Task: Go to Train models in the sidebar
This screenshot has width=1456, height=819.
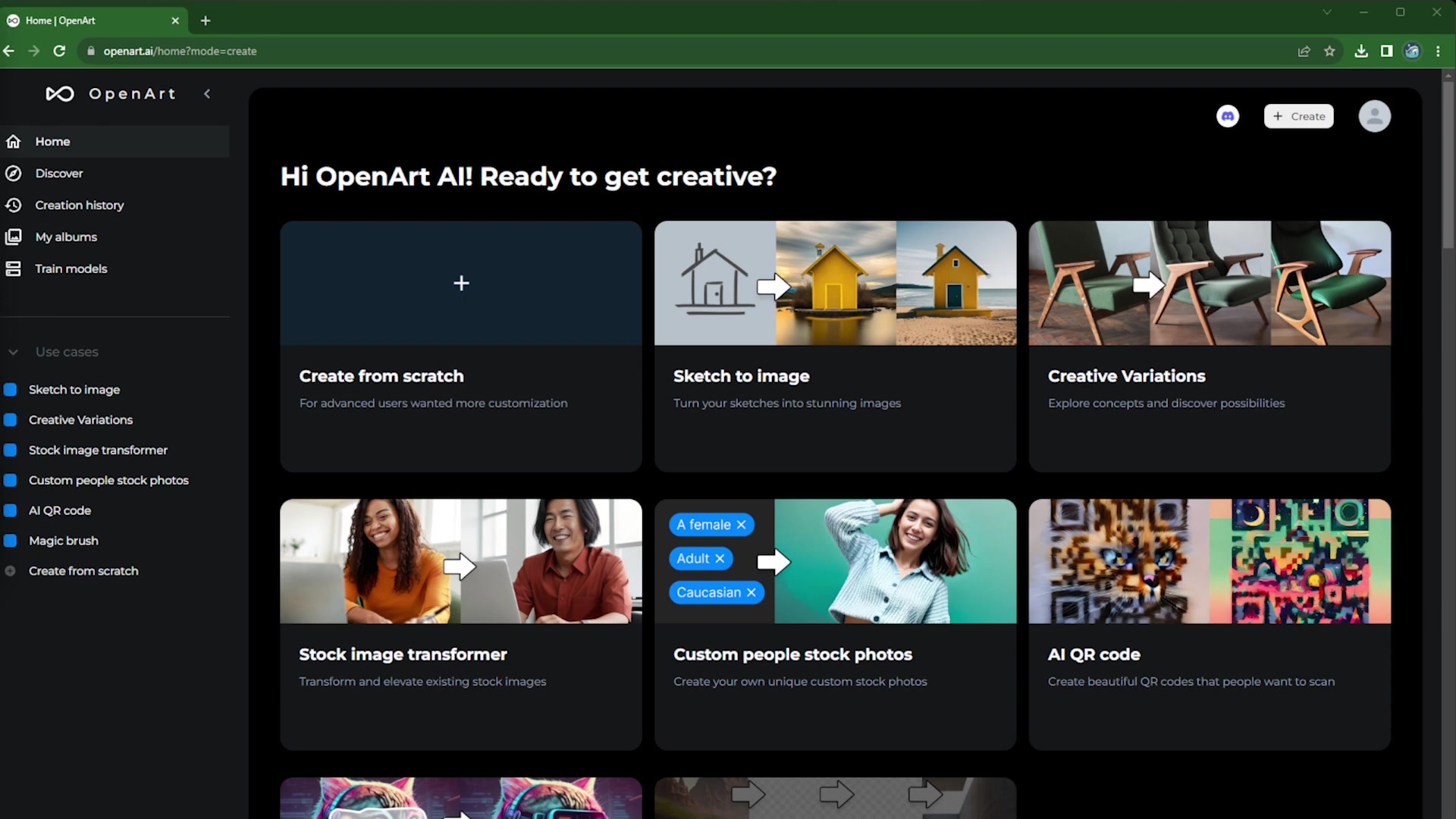Action: (115, 269)
